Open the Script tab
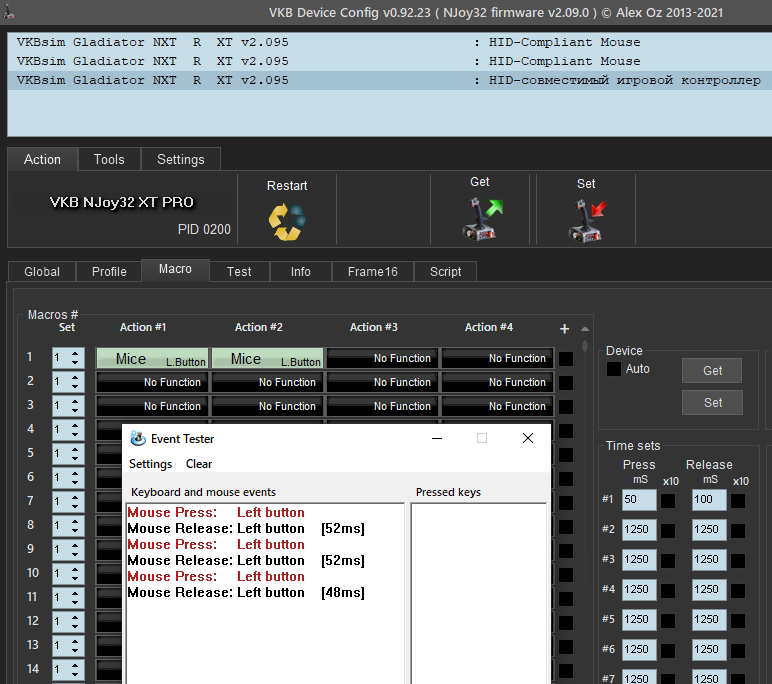The image size is (772, 684). pos(446,271)
